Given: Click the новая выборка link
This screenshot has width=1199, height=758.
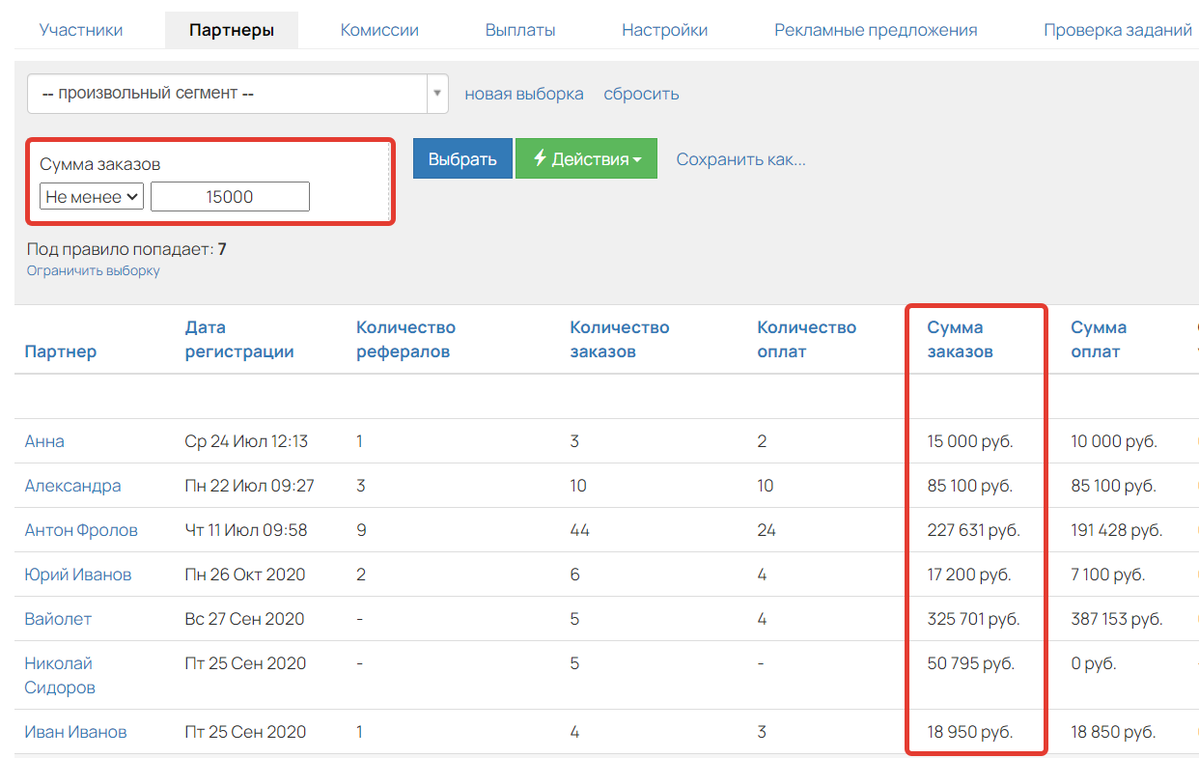Looking at the screenshot, I should coord(524,94).
